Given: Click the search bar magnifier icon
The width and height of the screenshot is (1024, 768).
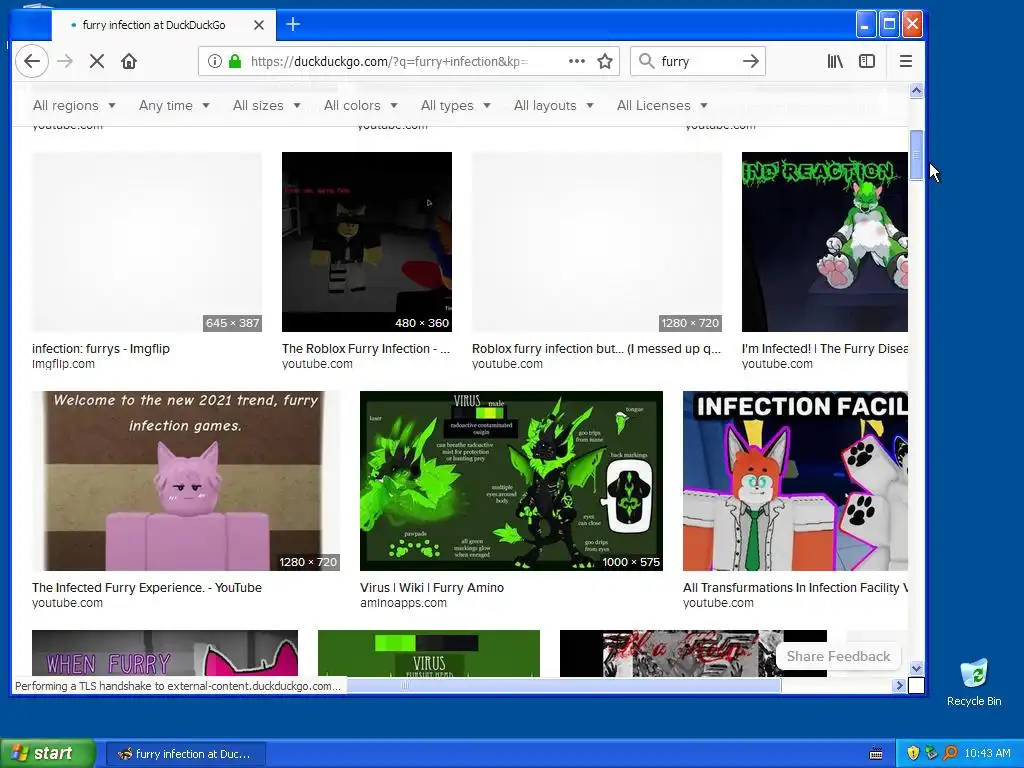Looking at the screenshot, I should point(647,61).
